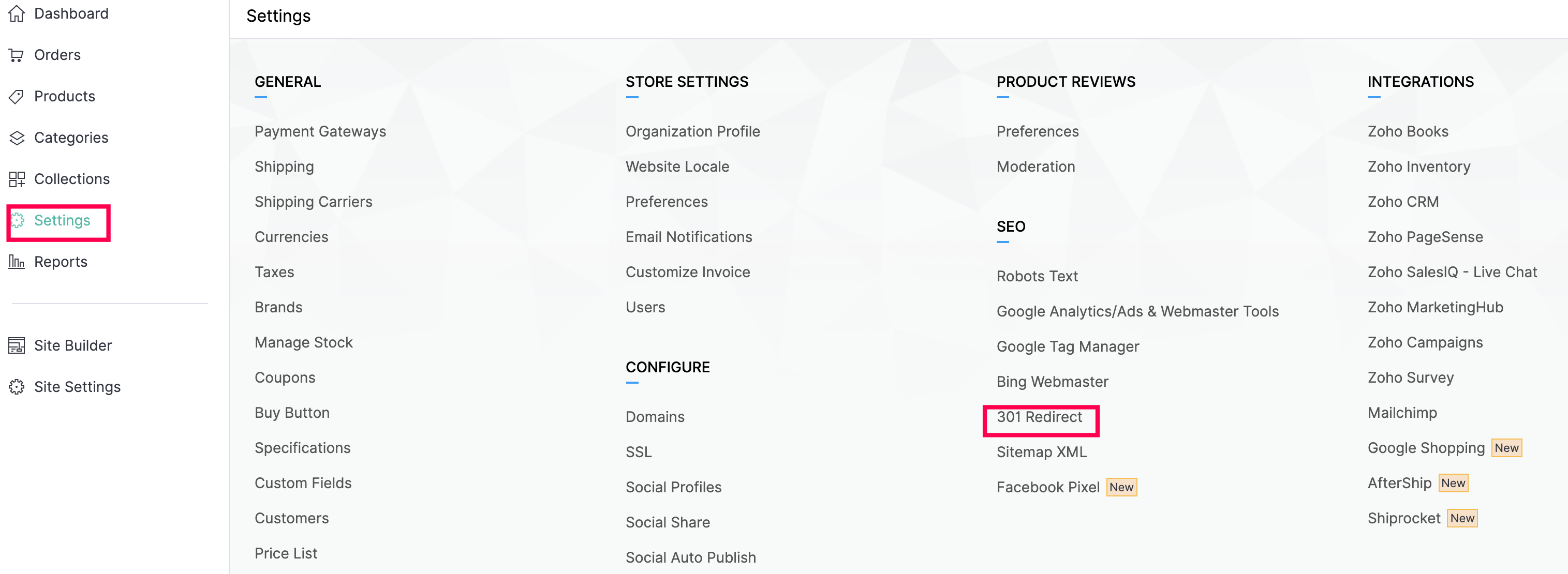The height and width of the screenshot is (574, 1568).
Task: Click the Site Builder layout icon
Action: pos(17,346)
